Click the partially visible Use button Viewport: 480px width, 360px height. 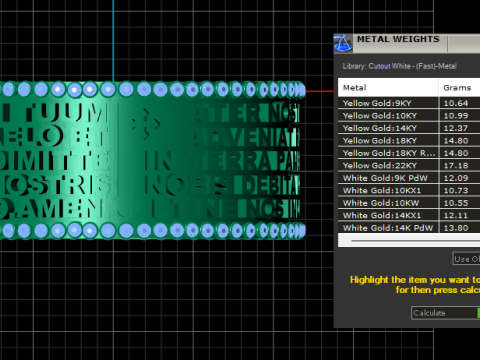click(x=466, y=259)
